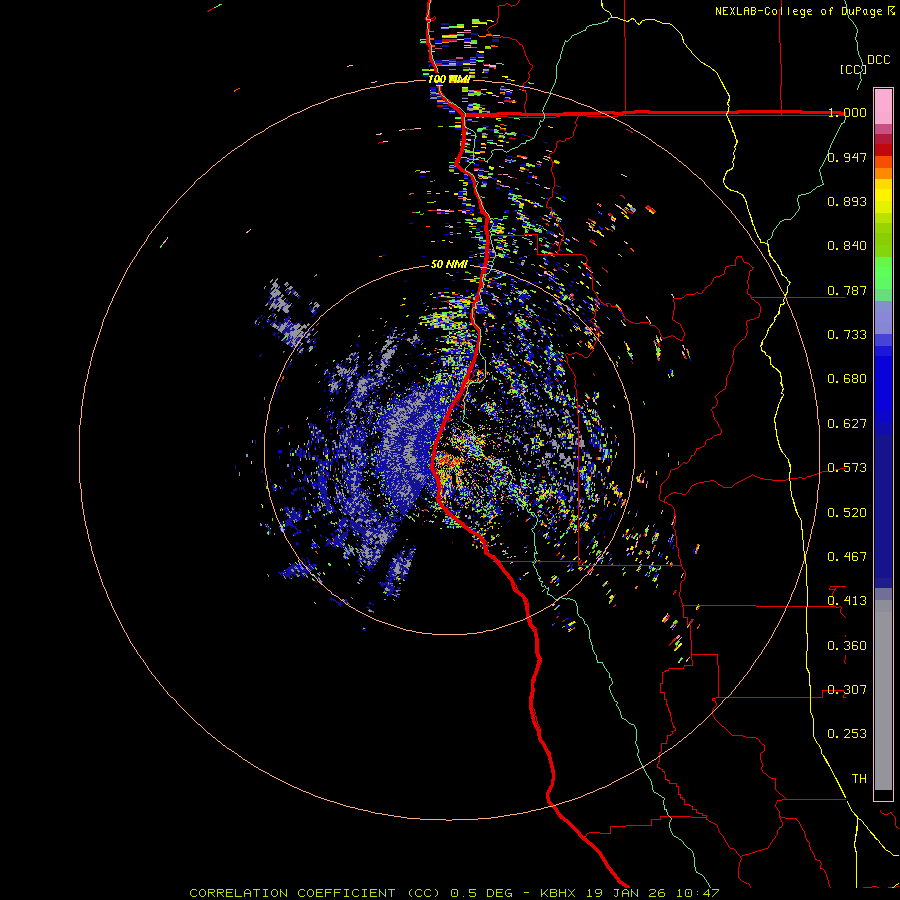Select the 0.840 scale value

coord(847,246)
